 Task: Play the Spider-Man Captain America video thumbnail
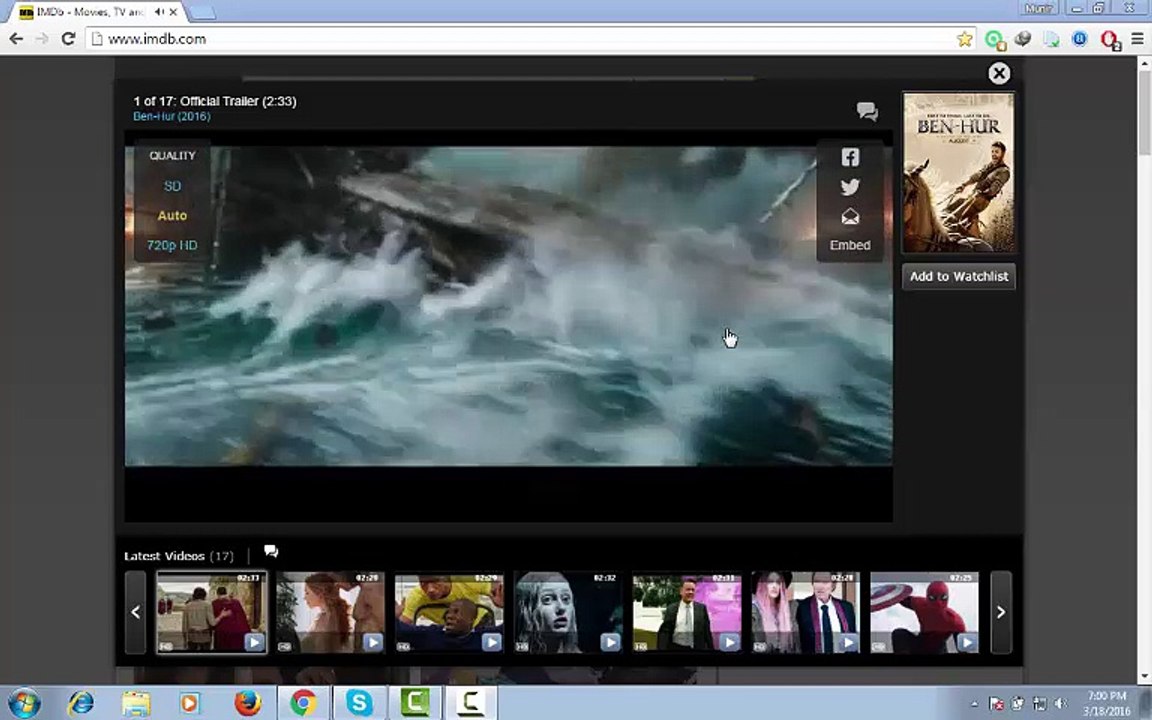[x=924, y=613]
